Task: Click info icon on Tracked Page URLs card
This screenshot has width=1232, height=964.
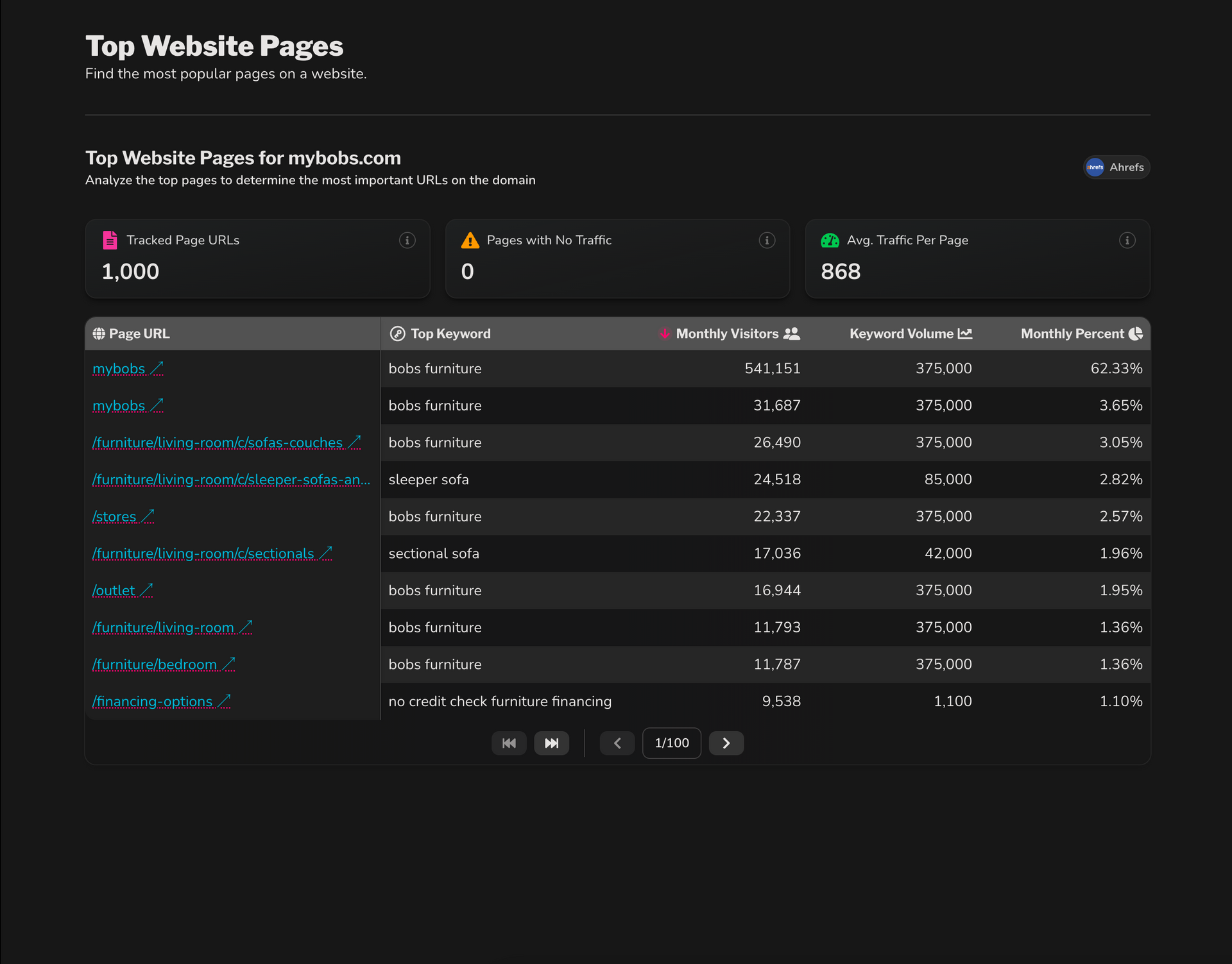Action: (407, 241)
